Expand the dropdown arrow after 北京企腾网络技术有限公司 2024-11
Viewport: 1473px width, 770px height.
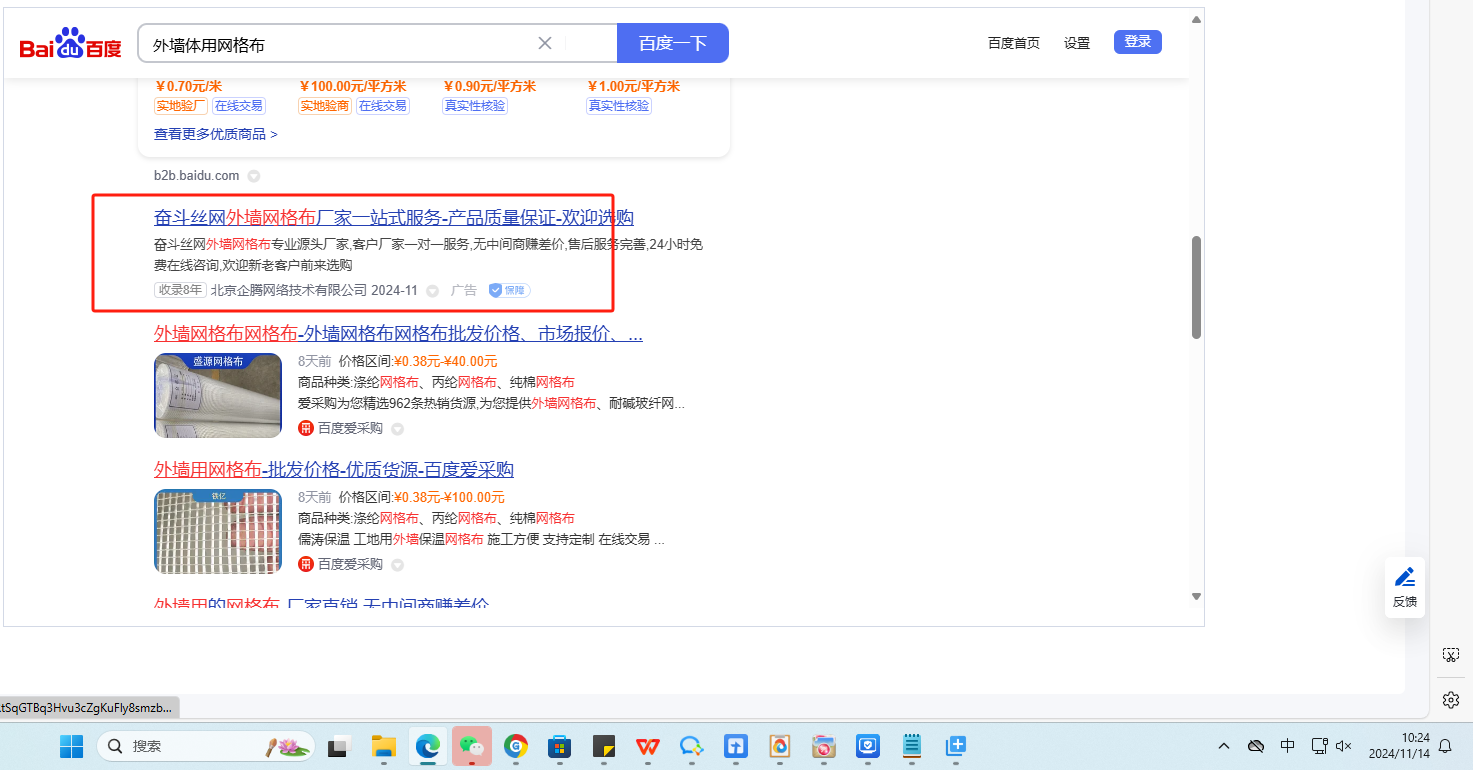(433, 291)
